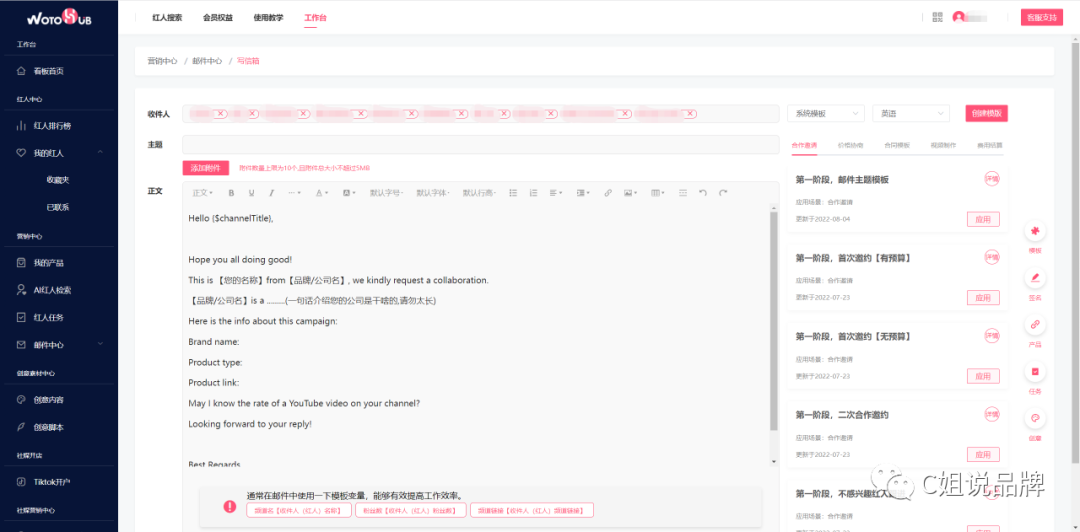Click the 创建模版 button
Screen dimensions: 1080x532
(x=986, y=114)
